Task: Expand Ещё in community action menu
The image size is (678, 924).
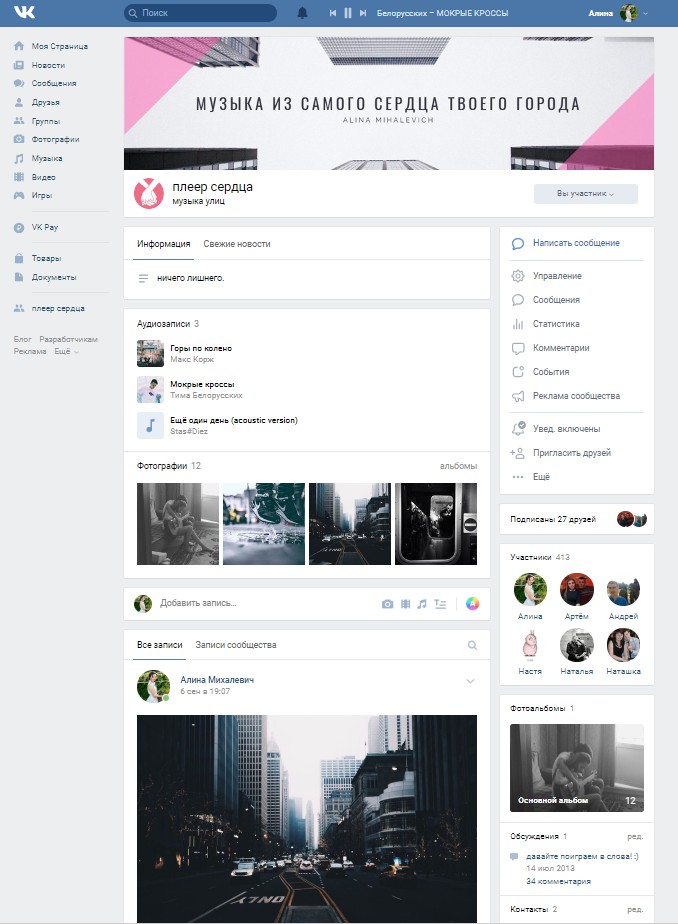Action: tap(541, 477)
